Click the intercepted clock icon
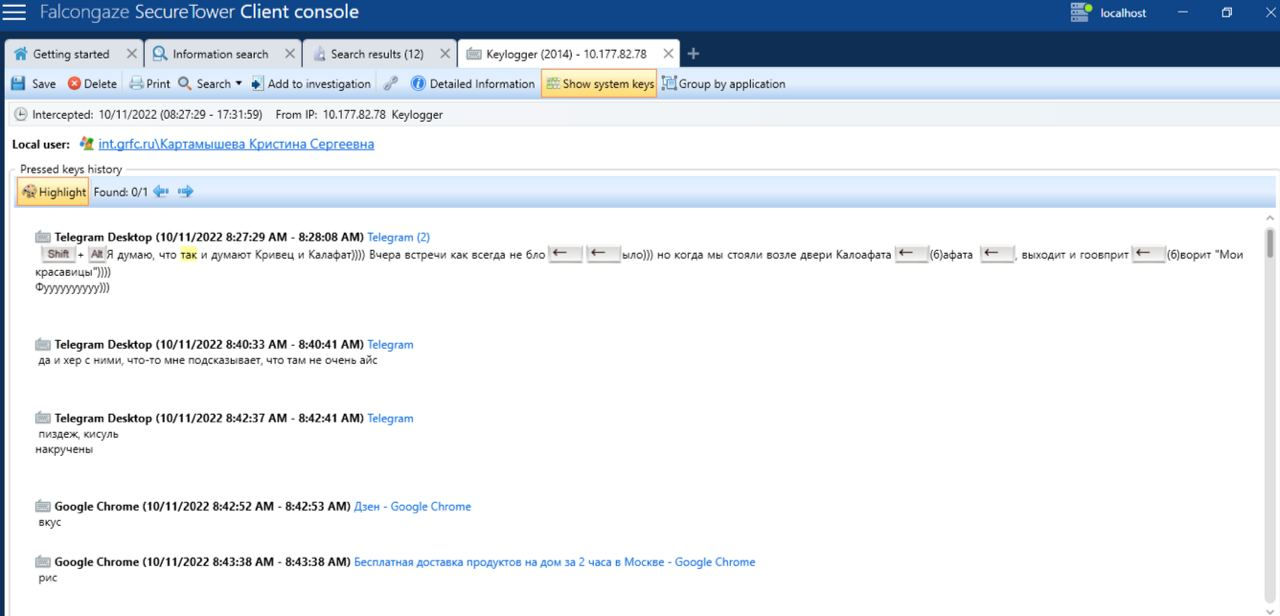This screenshot has width=1280, height=616. (x=20, y=114)
